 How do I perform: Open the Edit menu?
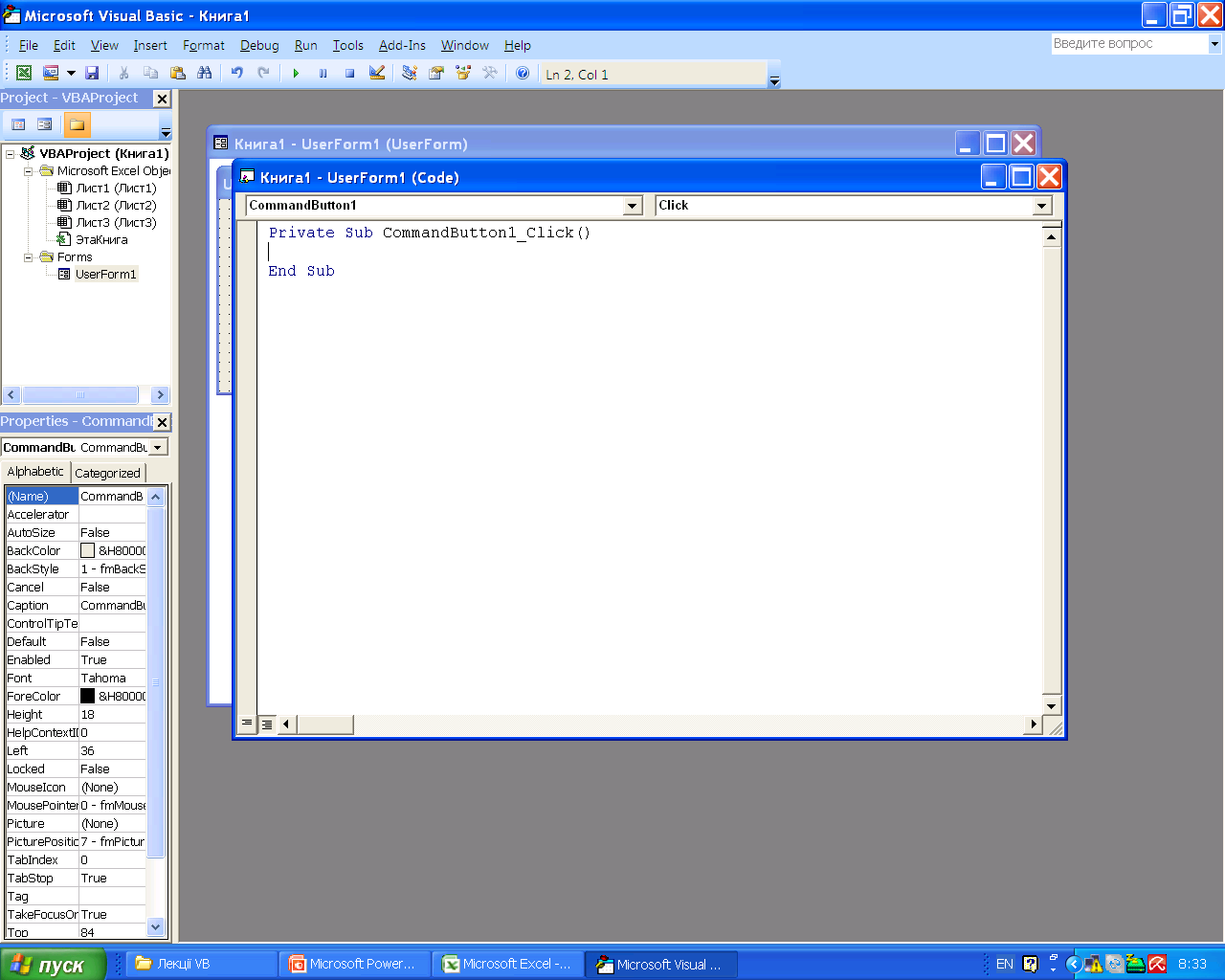[x=64, y=45]
